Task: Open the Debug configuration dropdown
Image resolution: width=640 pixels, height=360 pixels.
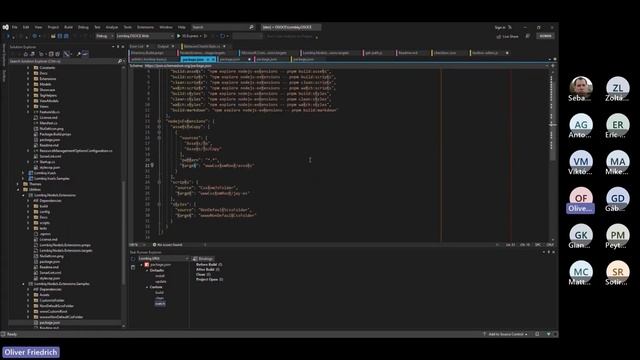Action: point(104,36)
